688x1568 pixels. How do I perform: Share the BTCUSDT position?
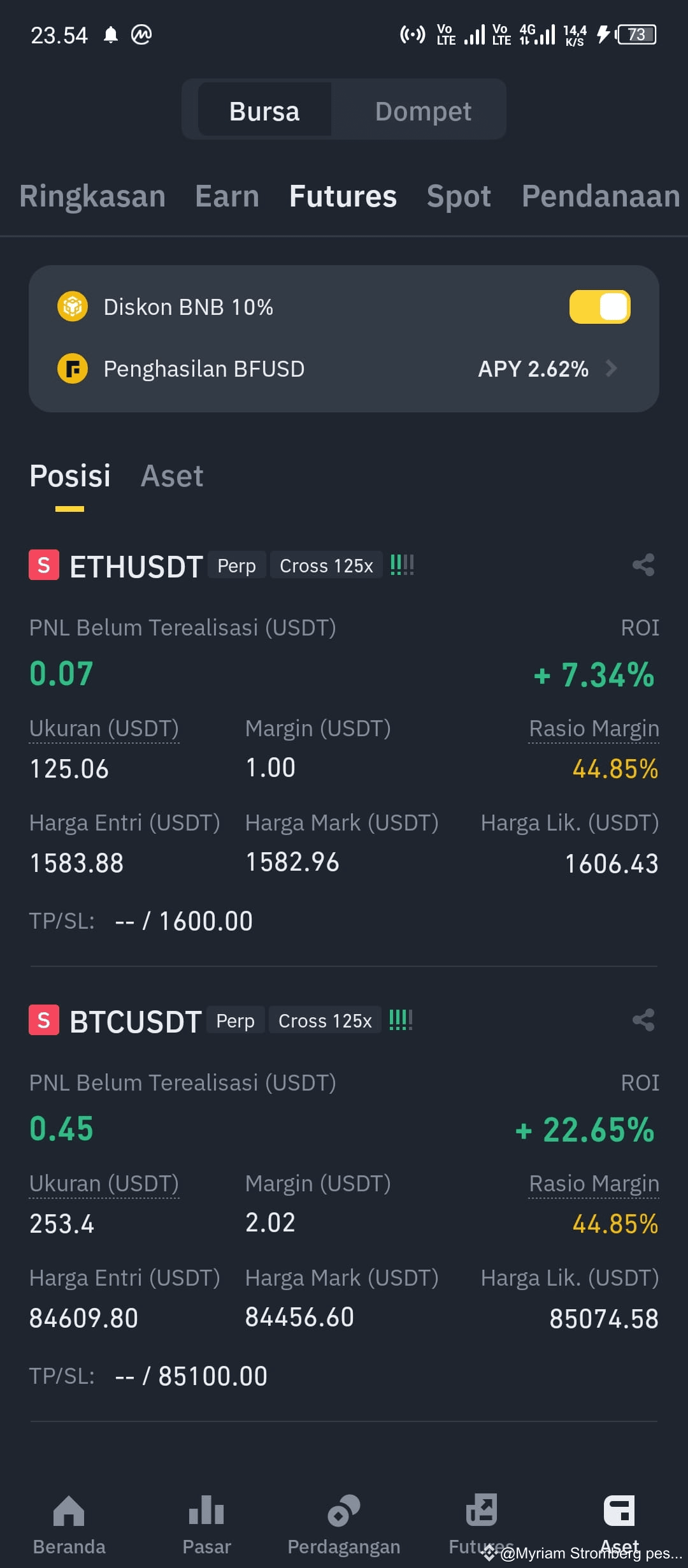(x=643, y=1020)
